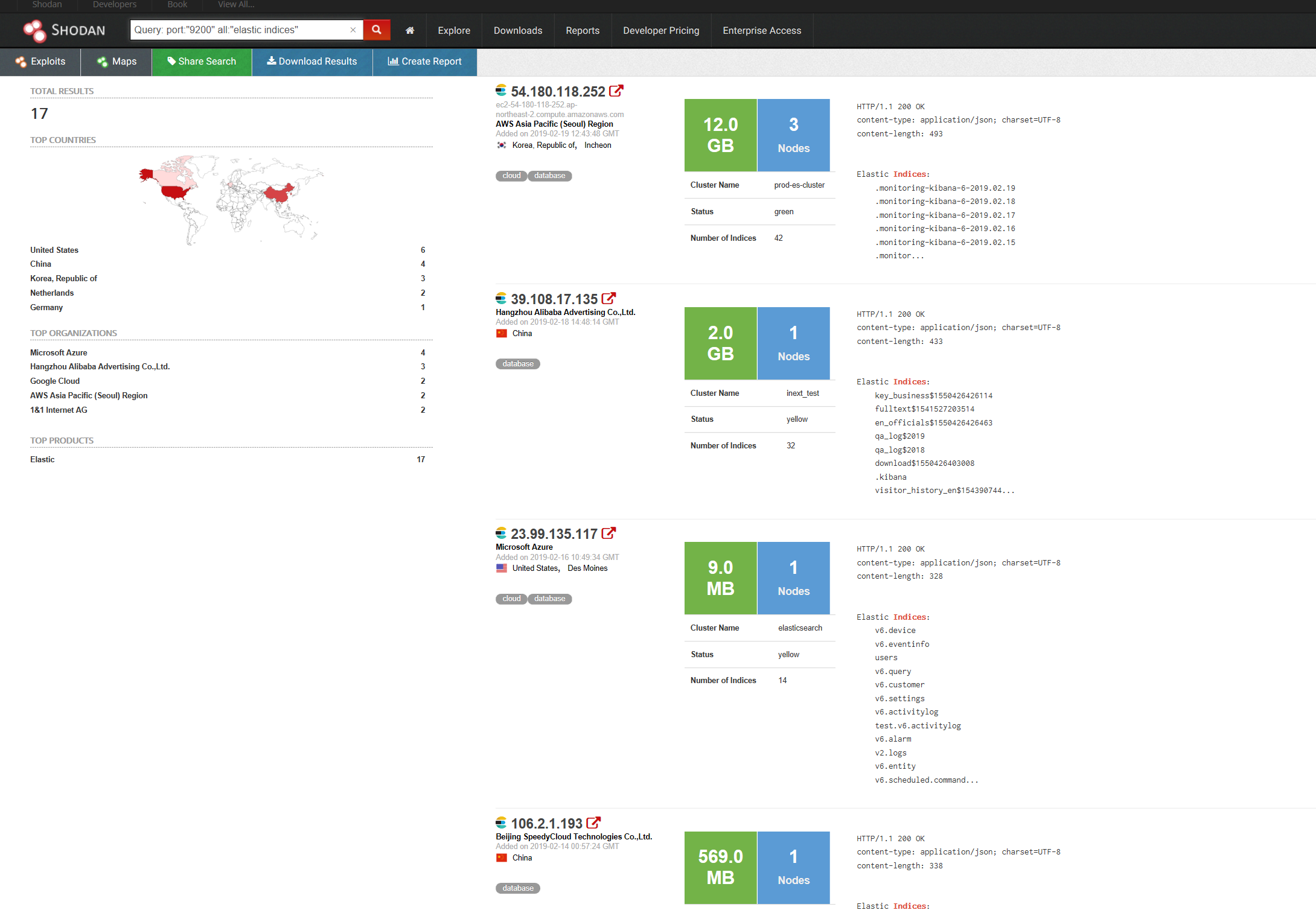This screenshot has width=1316, height=910.
Task: Open the Explore menu tab
Action: [454, 30]
